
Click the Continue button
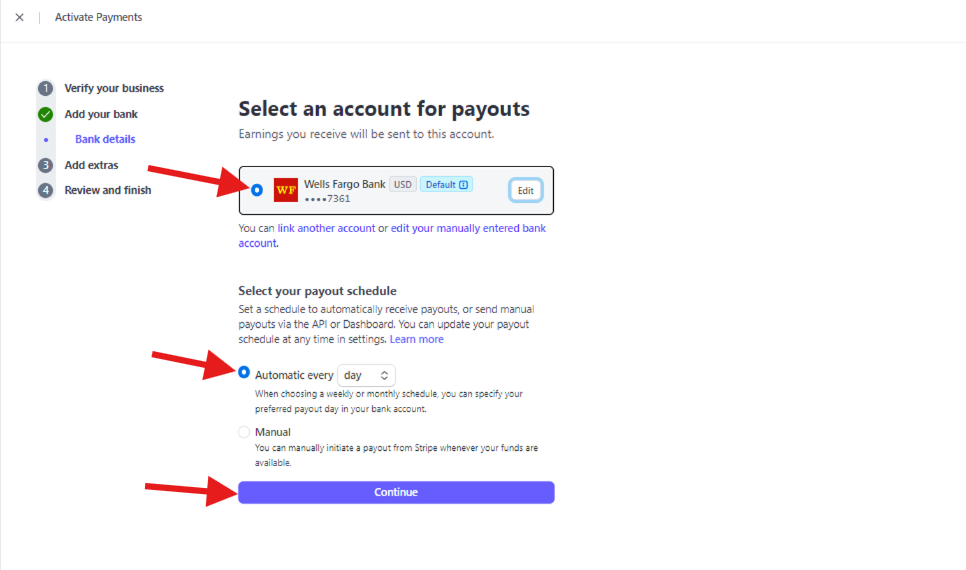point(396,492)
